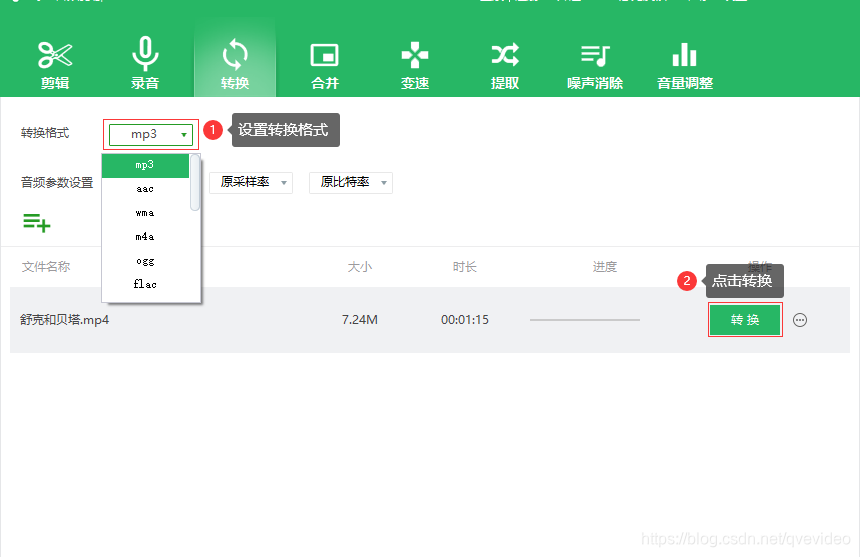Viewport: 860px width, 557px height.
Task: Click the 时长 column header
Action: (x=465, y=267)
